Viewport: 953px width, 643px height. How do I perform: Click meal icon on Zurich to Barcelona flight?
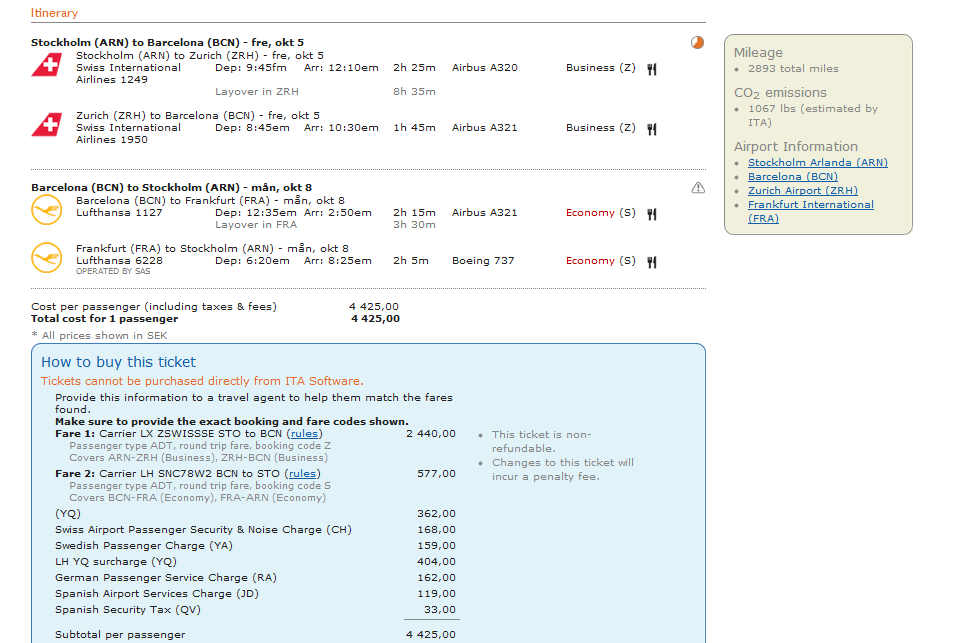(652, 129)
